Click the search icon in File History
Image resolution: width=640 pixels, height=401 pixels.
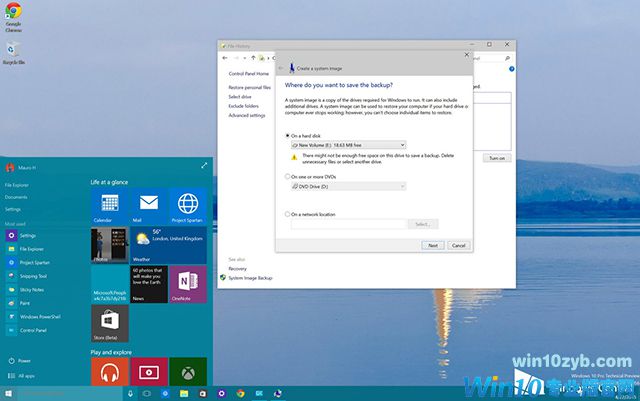click(507, 58)
